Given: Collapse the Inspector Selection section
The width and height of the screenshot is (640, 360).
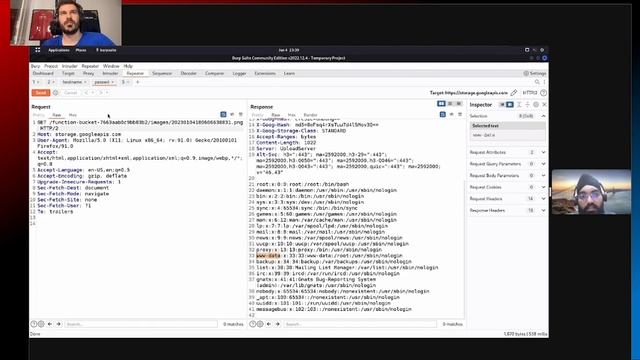Looking at the screenshot, I should (x=543, y=116).
